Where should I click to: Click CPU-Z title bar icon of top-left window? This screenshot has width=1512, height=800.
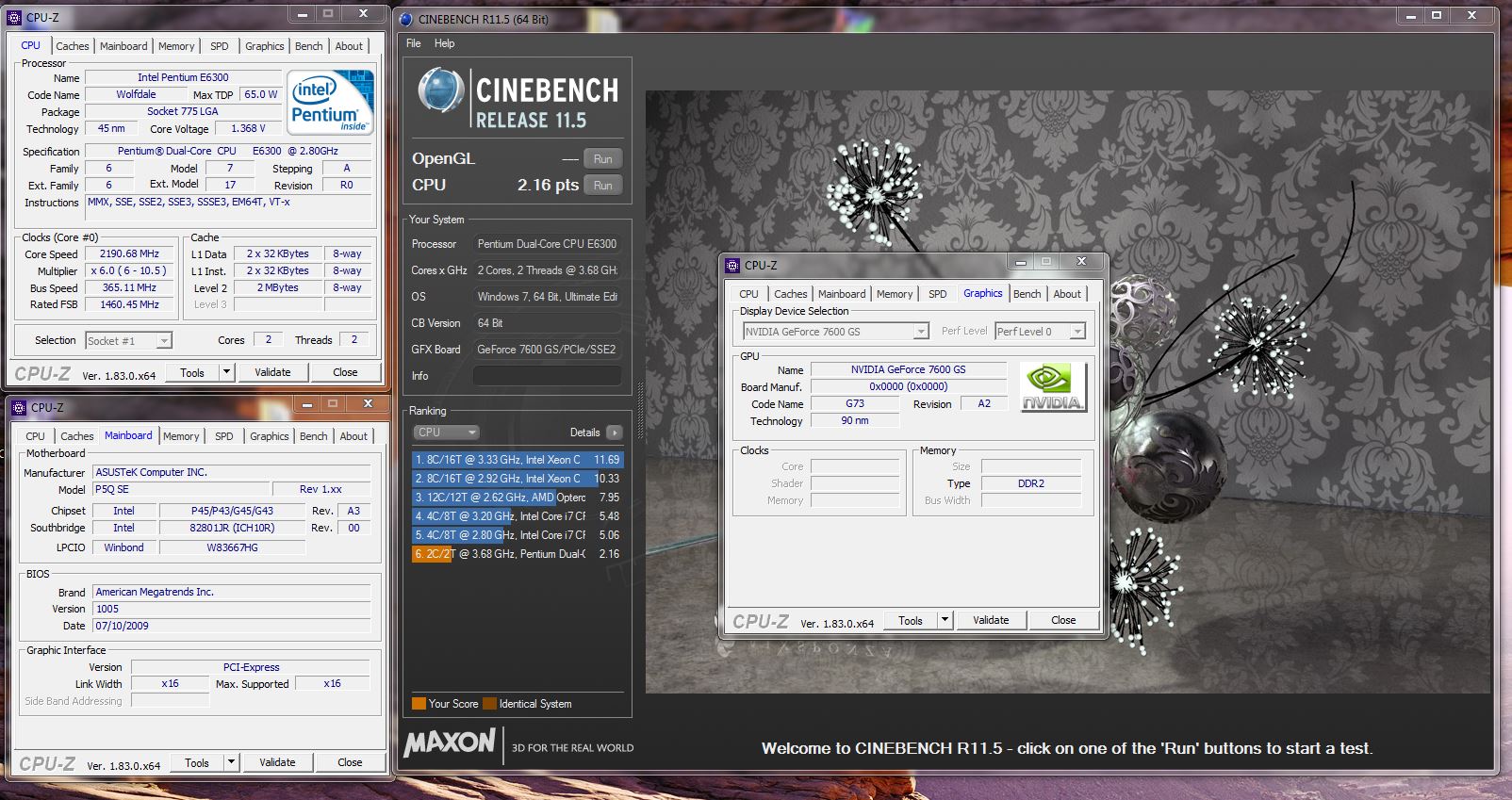[15, 17]
